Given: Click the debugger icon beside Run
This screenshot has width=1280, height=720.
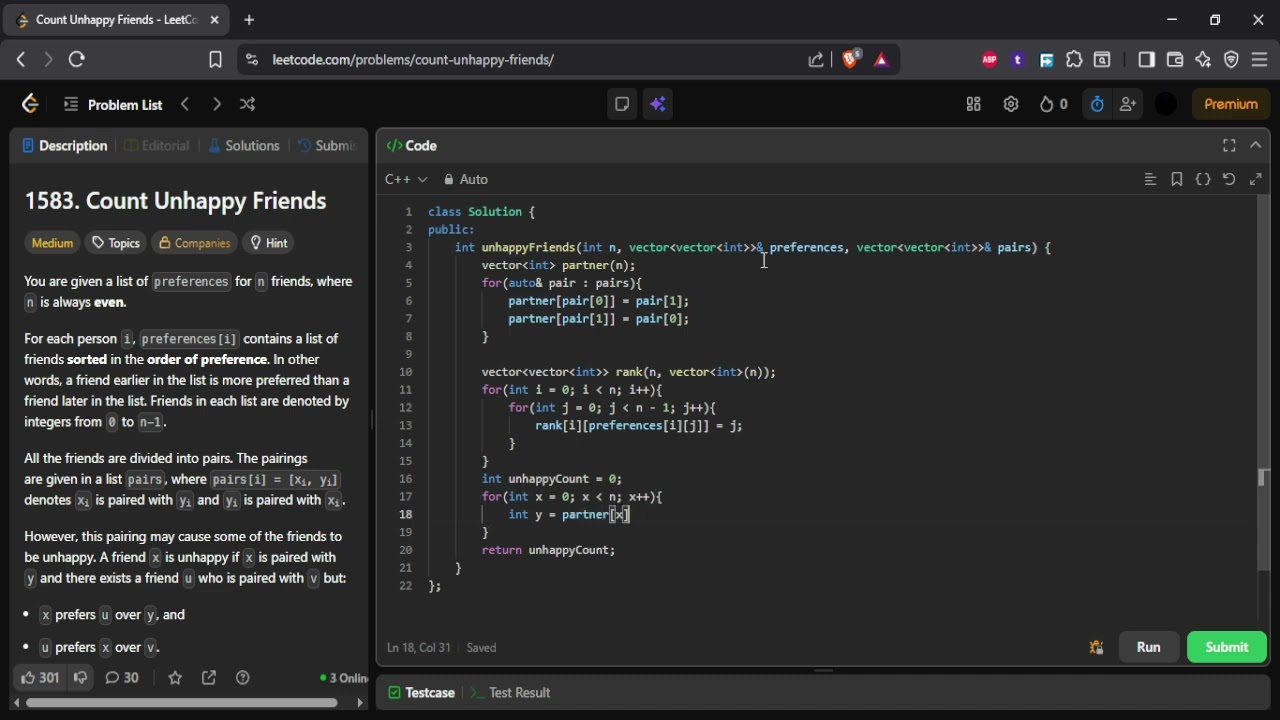Looking at the screenshot, I should 1096,647.
